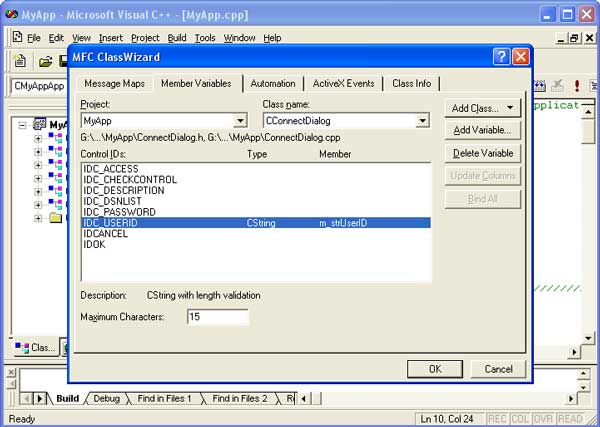
Task: Open the Find in Files 2 tab
Action: click(x=240, y=399)
